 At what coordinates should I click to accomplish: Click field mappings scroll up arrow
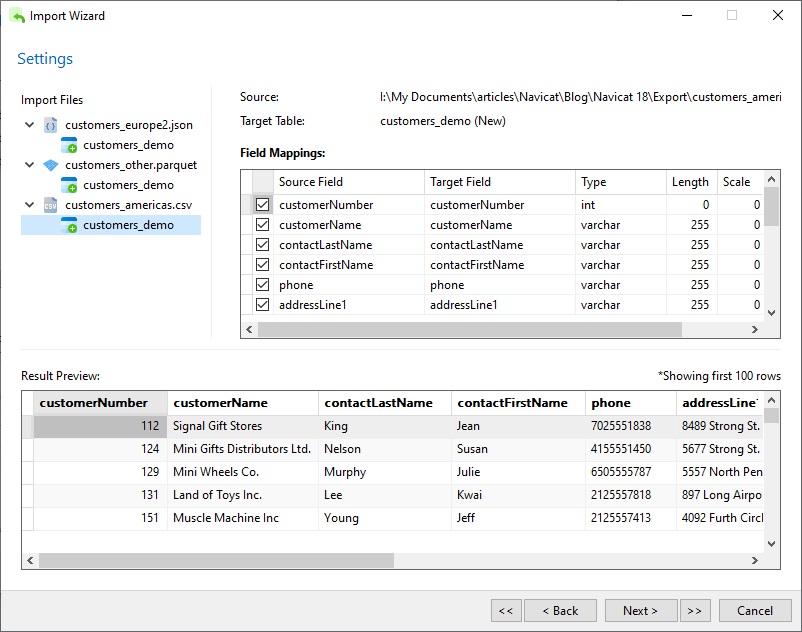point(772,179)
